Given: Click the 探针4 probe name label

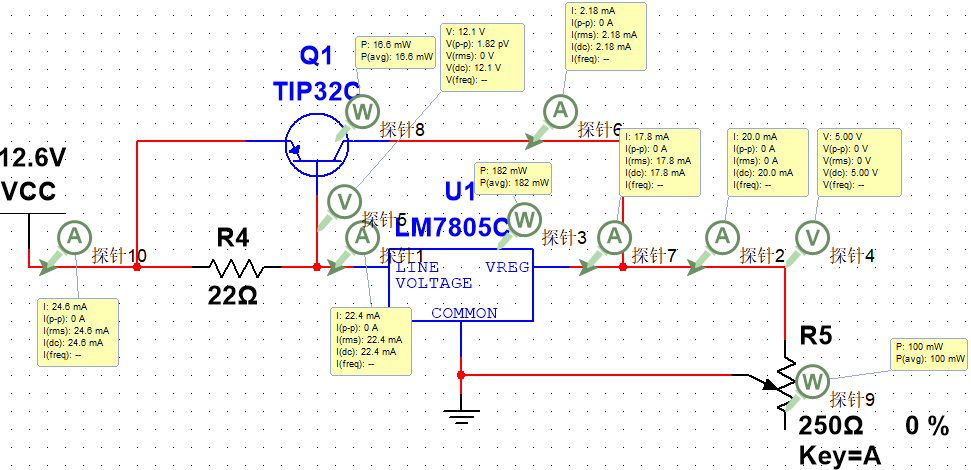Looking at the screenshot, I should pyautogui.click(x=852, y=255).
